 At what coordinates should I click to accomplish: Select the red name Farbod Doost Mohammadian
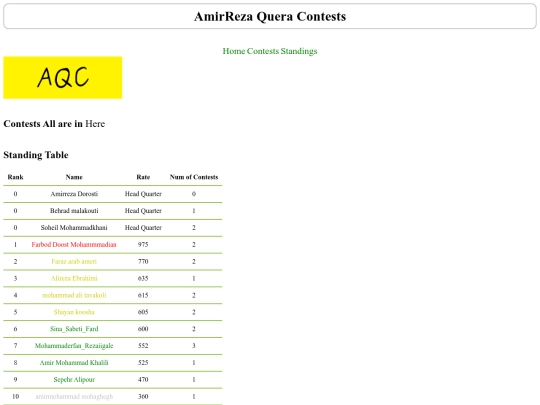tap(74, 245)
